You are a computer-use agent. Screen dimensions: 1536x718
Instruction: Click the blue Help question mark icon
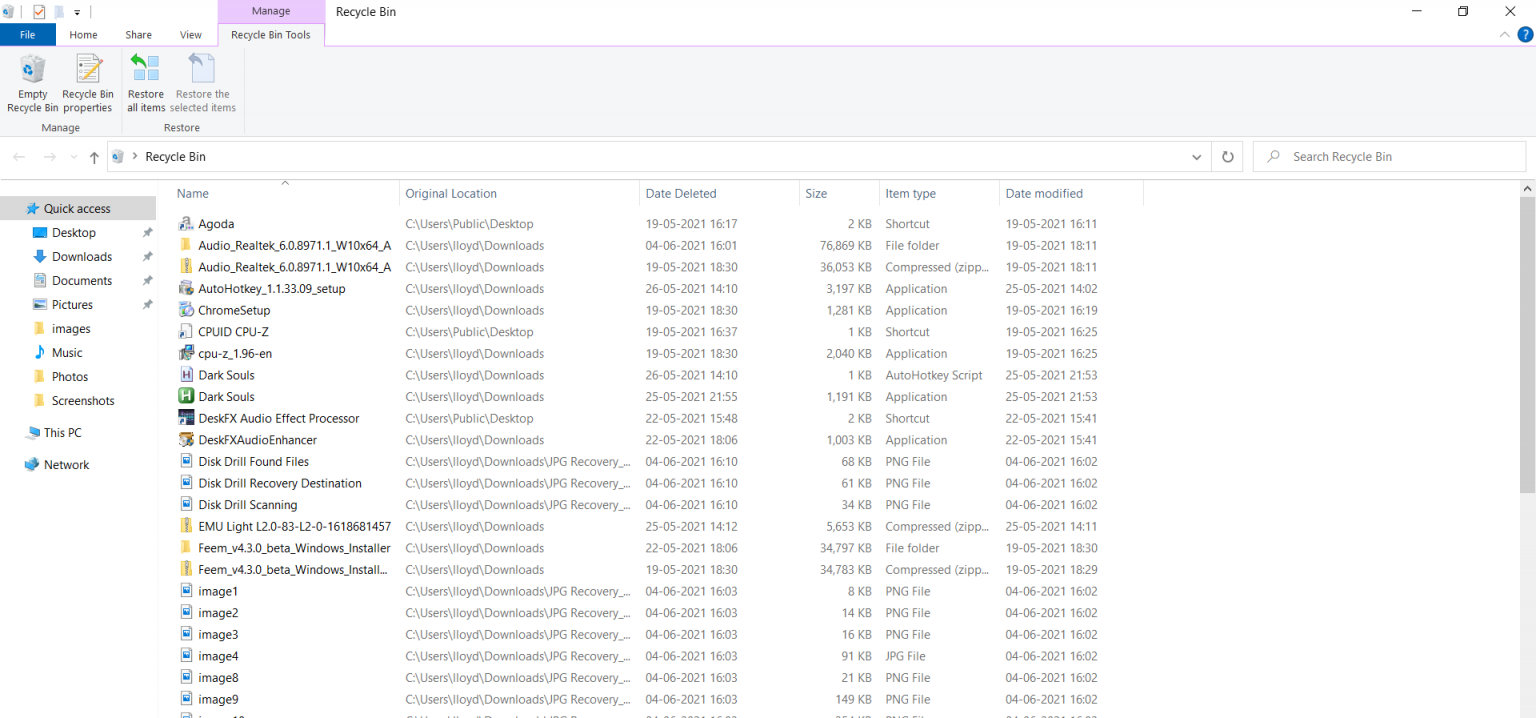tap(1525, 35)
